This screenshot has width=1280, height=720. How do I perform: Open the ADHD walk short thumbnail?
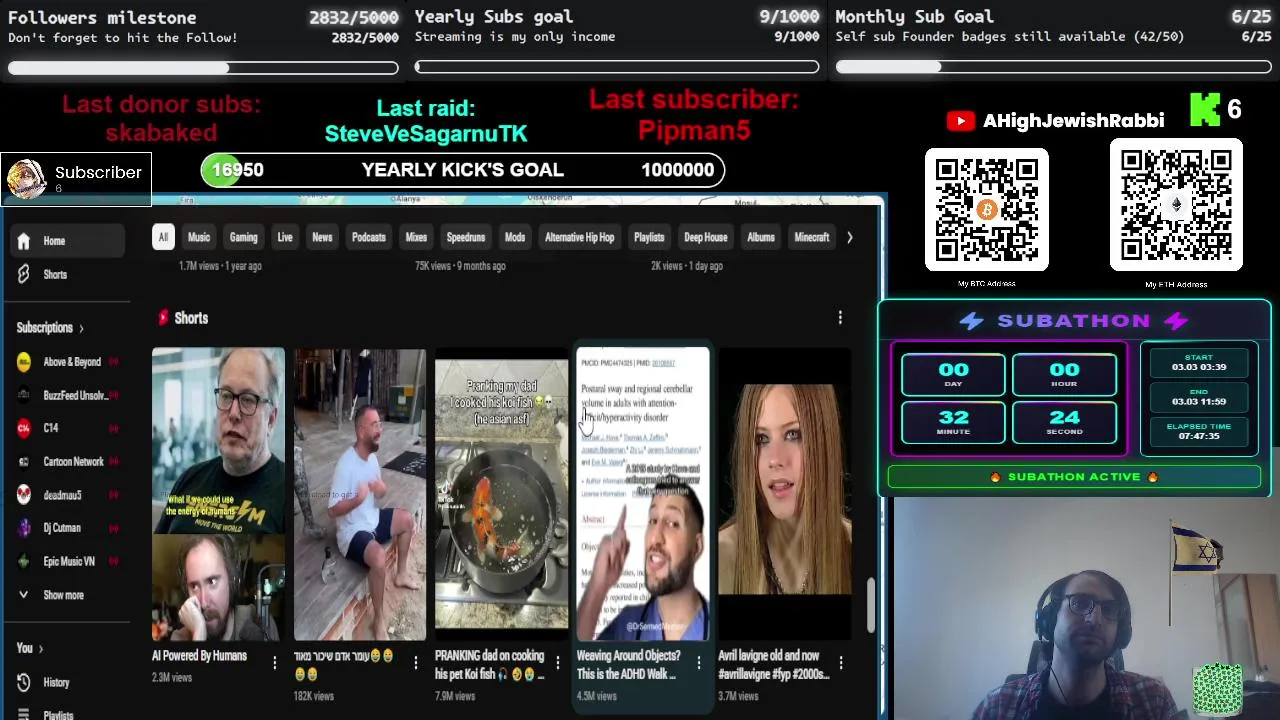(643, 494)
